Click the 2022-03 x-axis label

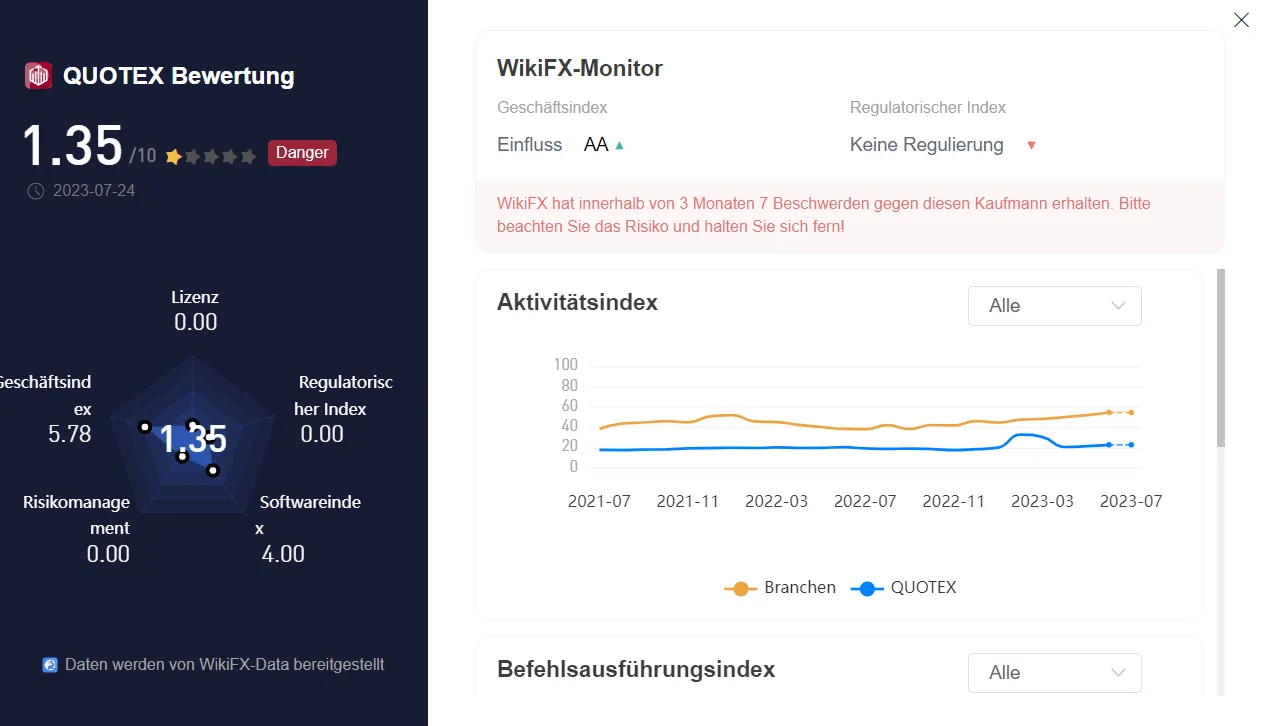[776, 501]
